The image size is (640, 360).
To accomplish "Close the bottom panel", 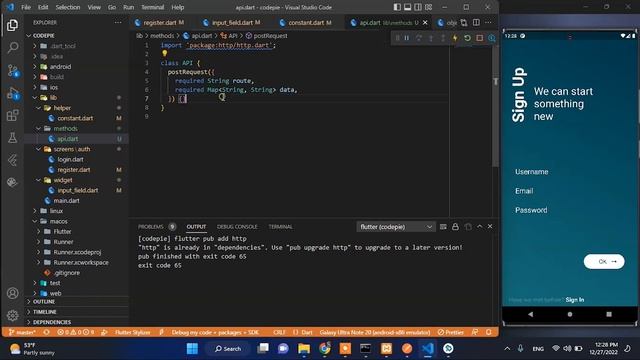I will click(x=490, y=227).
